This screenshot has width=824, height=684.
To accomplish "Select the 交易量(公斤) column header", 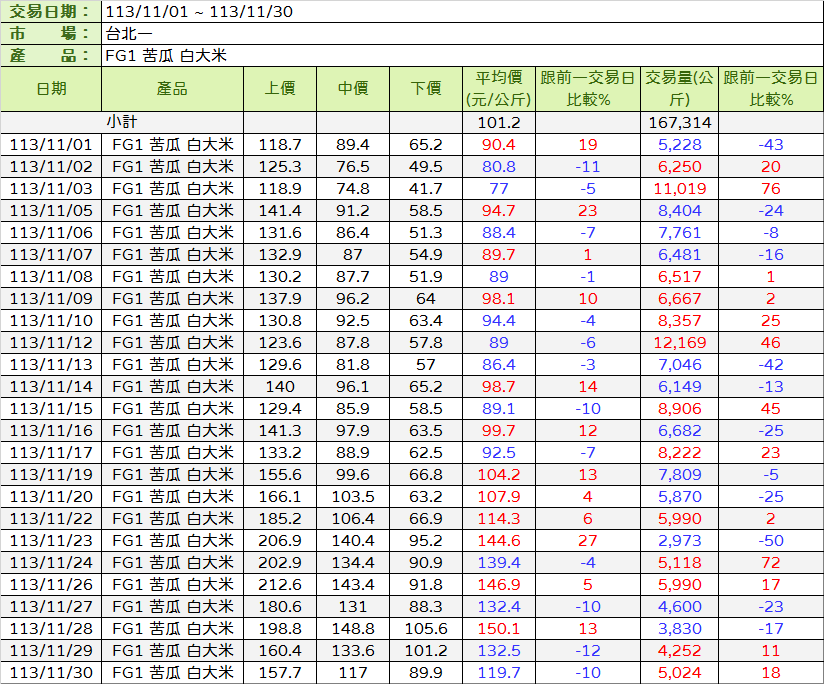I will tap(679, 89).
